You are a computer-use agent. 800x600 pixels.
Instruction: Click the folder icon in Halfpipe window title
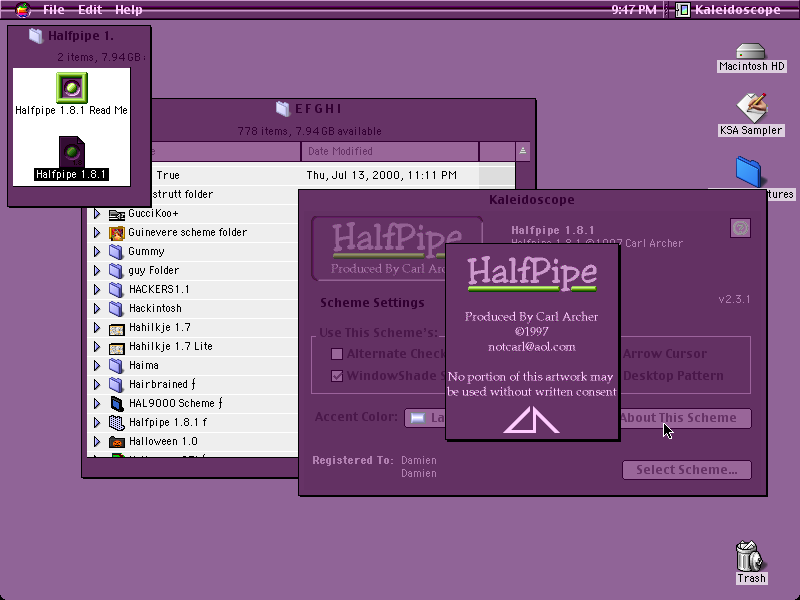coord(36,36)
